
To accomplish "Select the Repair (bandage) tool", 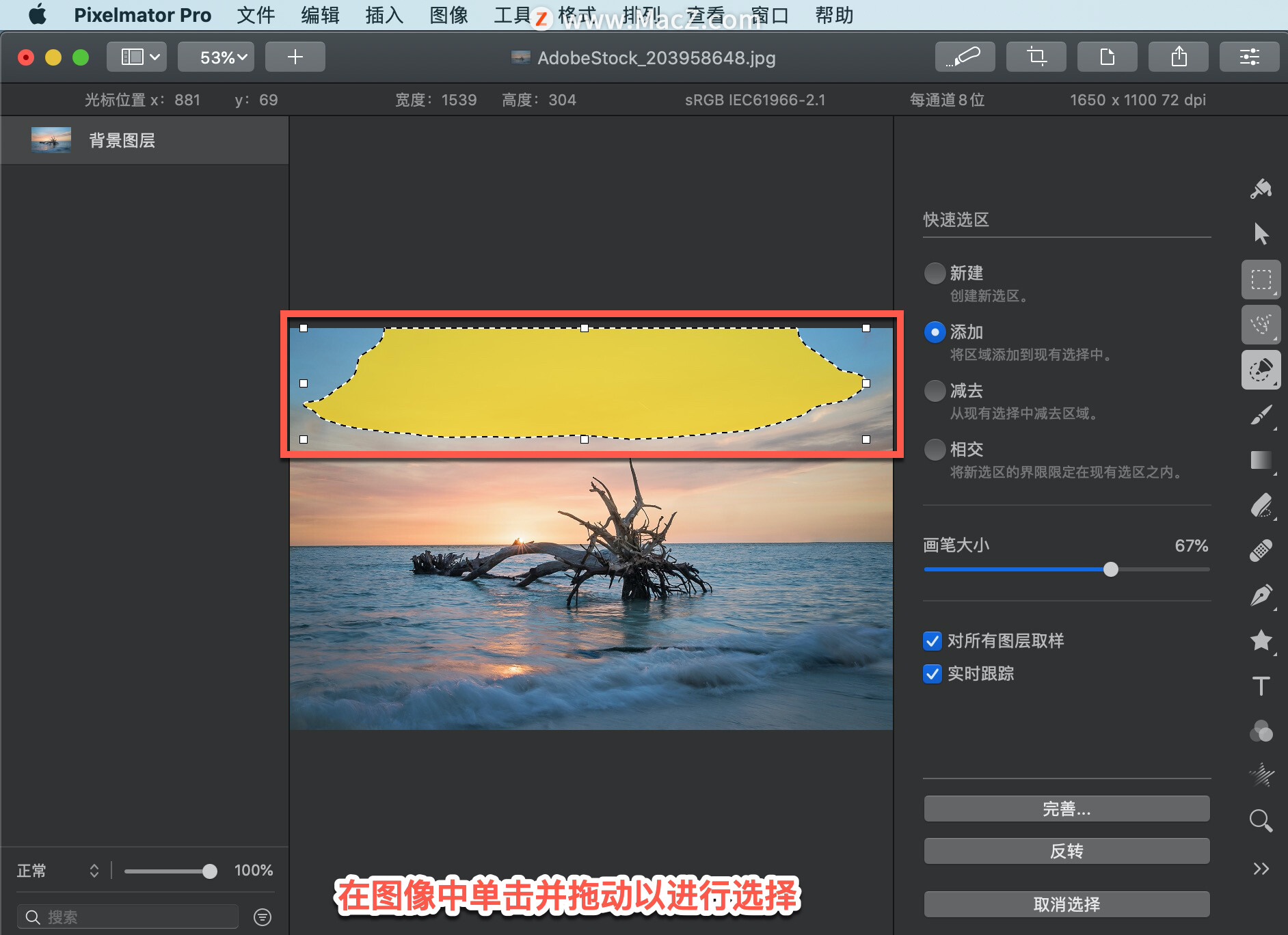I will [1262, 551].
